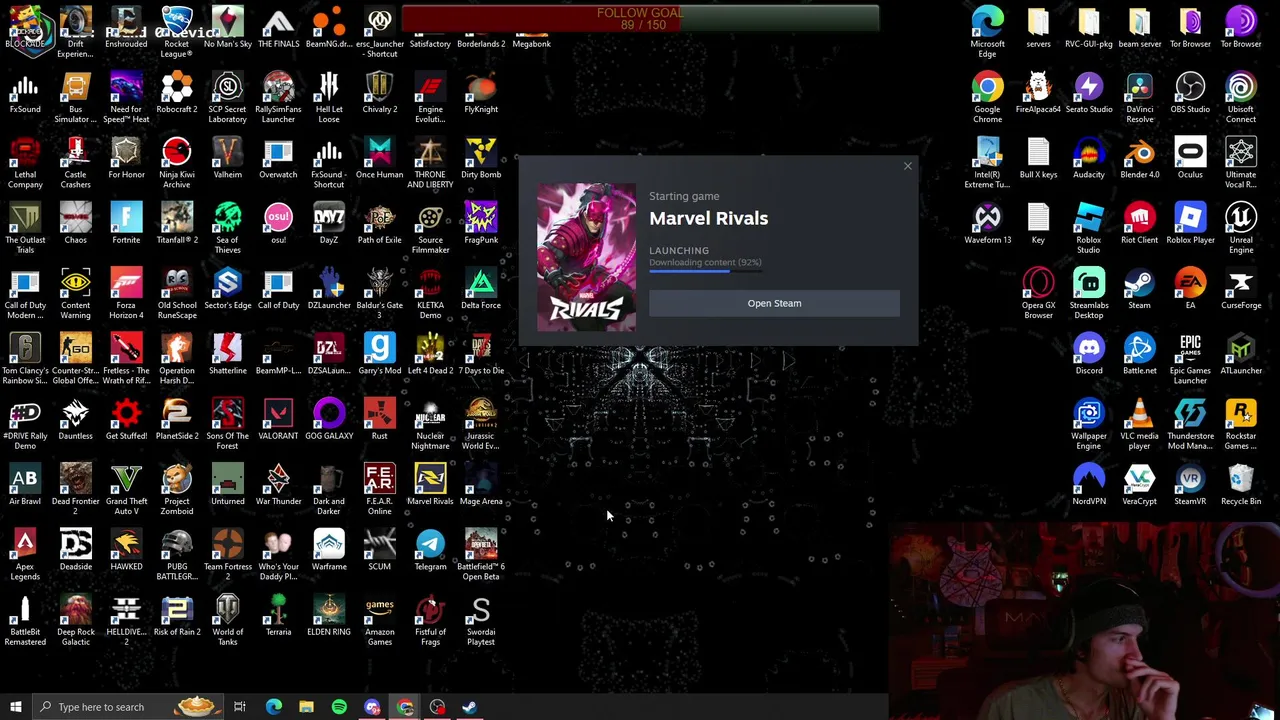Viewport: 1280px width, 720px height.
Task: Launch the Left 4 Dead 2 shortcut
Action: [430, 354]
